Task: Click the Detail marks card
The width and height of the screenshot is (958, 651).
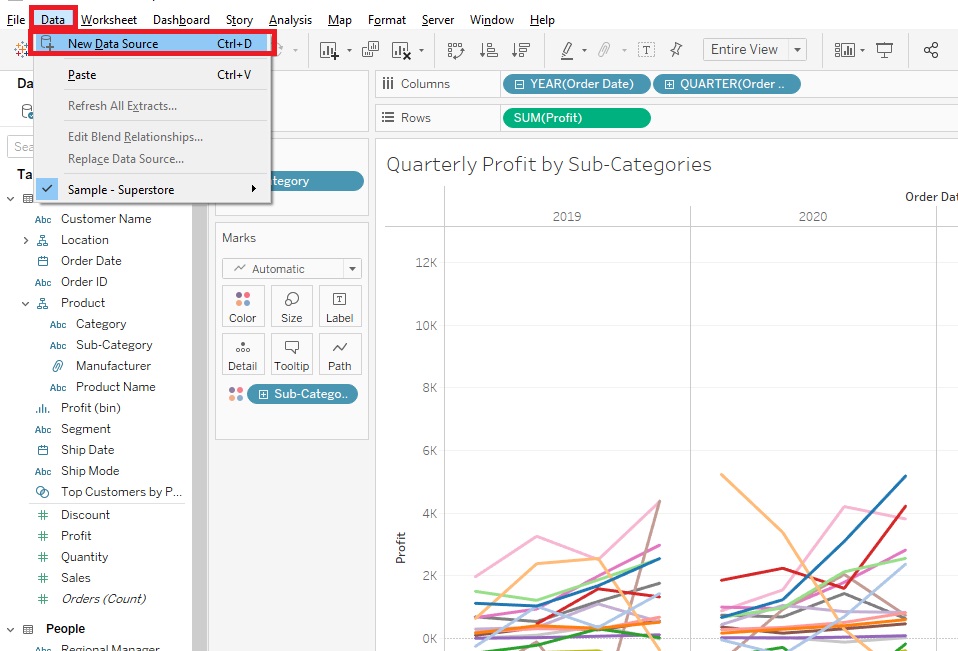Action: pos(243,354)
